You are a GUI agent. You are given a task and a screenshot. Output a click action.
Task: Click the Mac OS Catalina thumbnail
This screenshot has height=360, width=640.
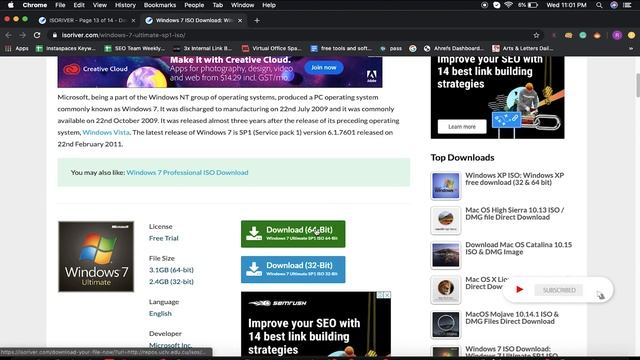tap(446, 255)
